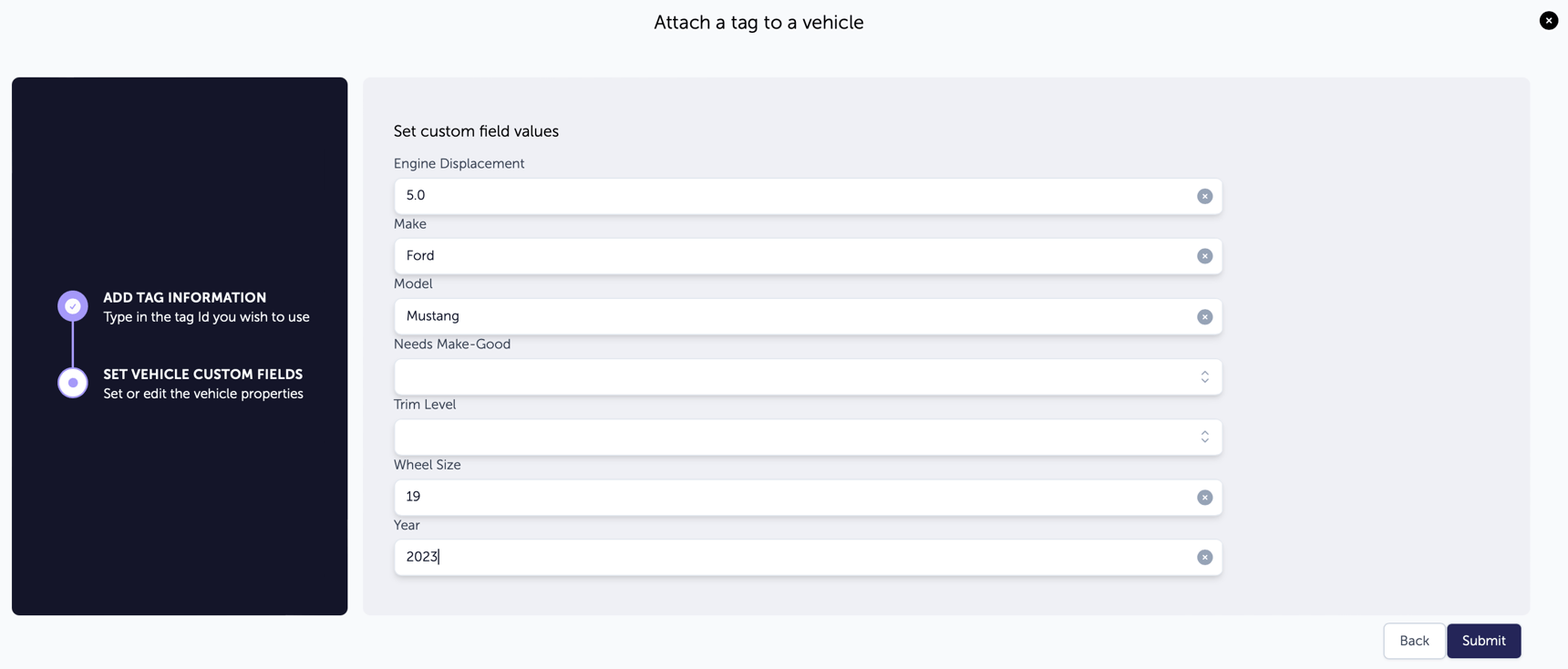Click the Set Vehicle Custom Fields step circle
This screenshot has height=669, width=1568.
click(72, 382)
